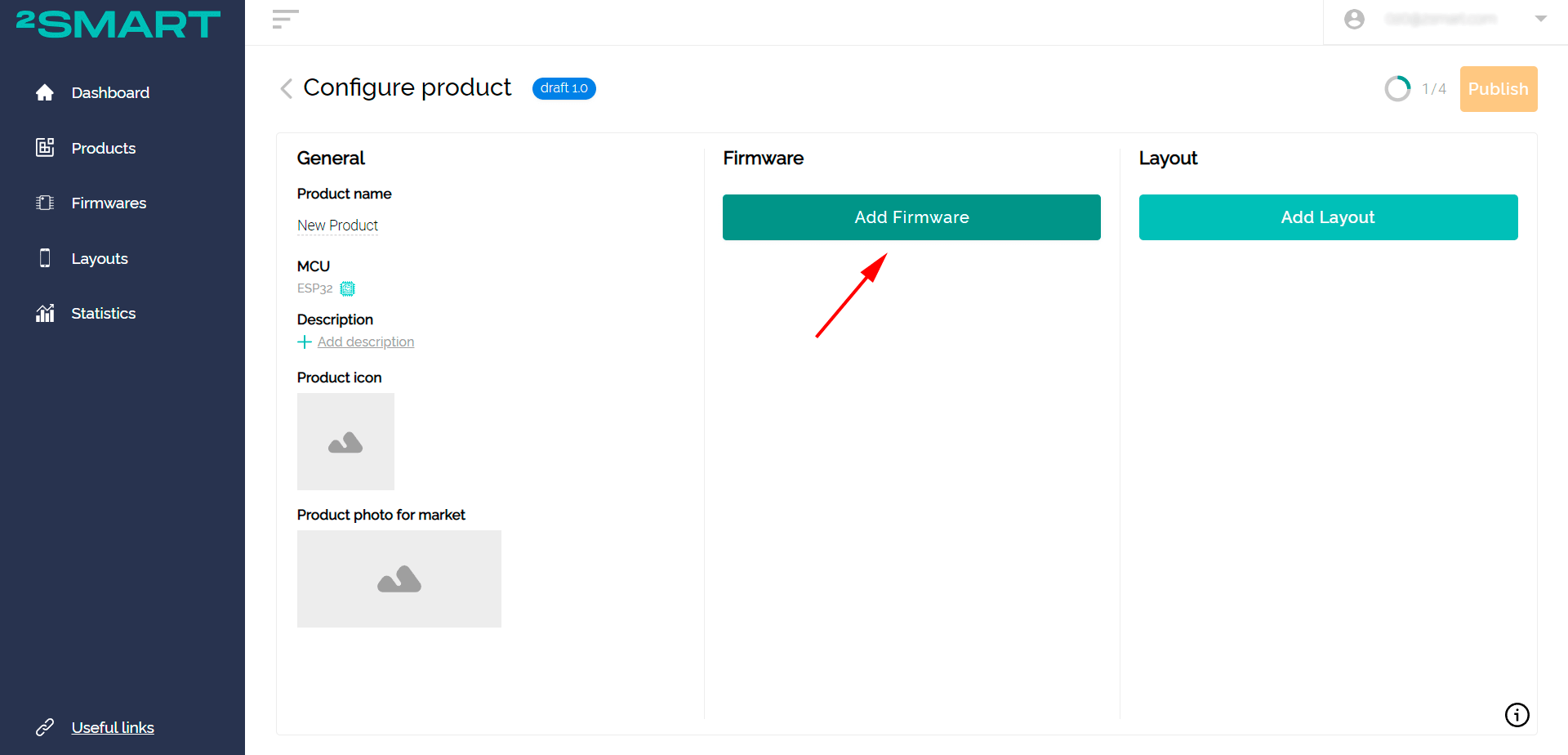
Task: Open the Dashboard menu item
Action: [x=110, y=92]
